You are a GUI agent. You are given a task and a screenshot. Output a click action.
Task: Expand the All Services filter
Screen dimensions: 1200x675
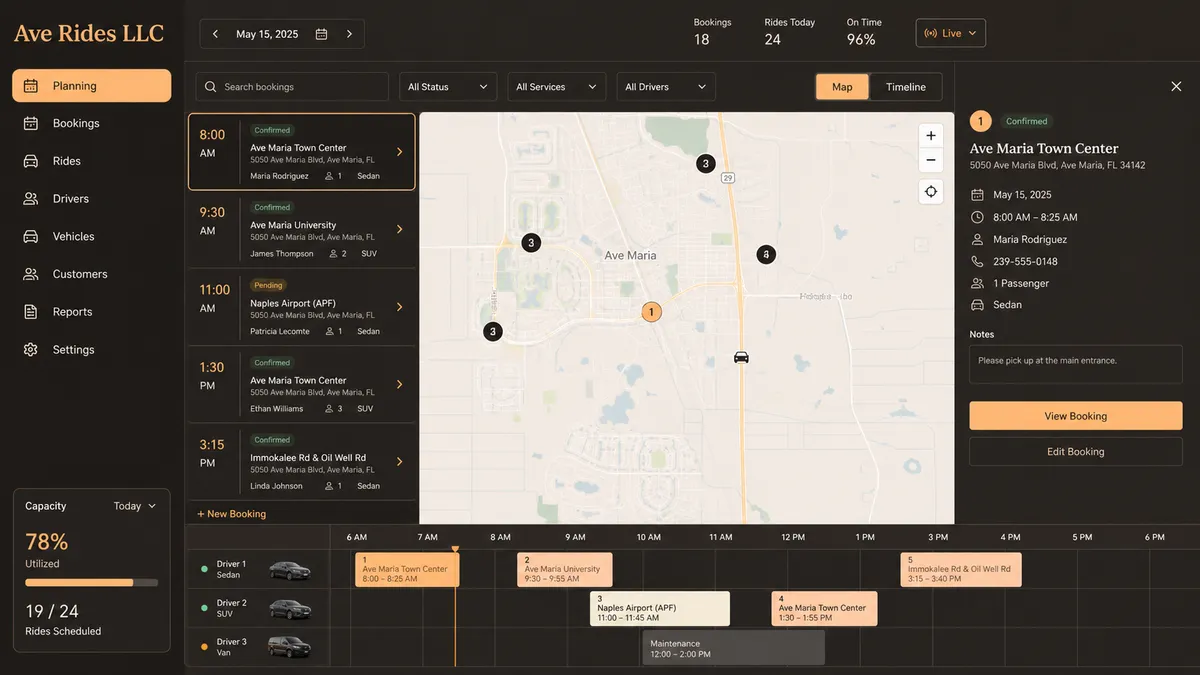556,87
